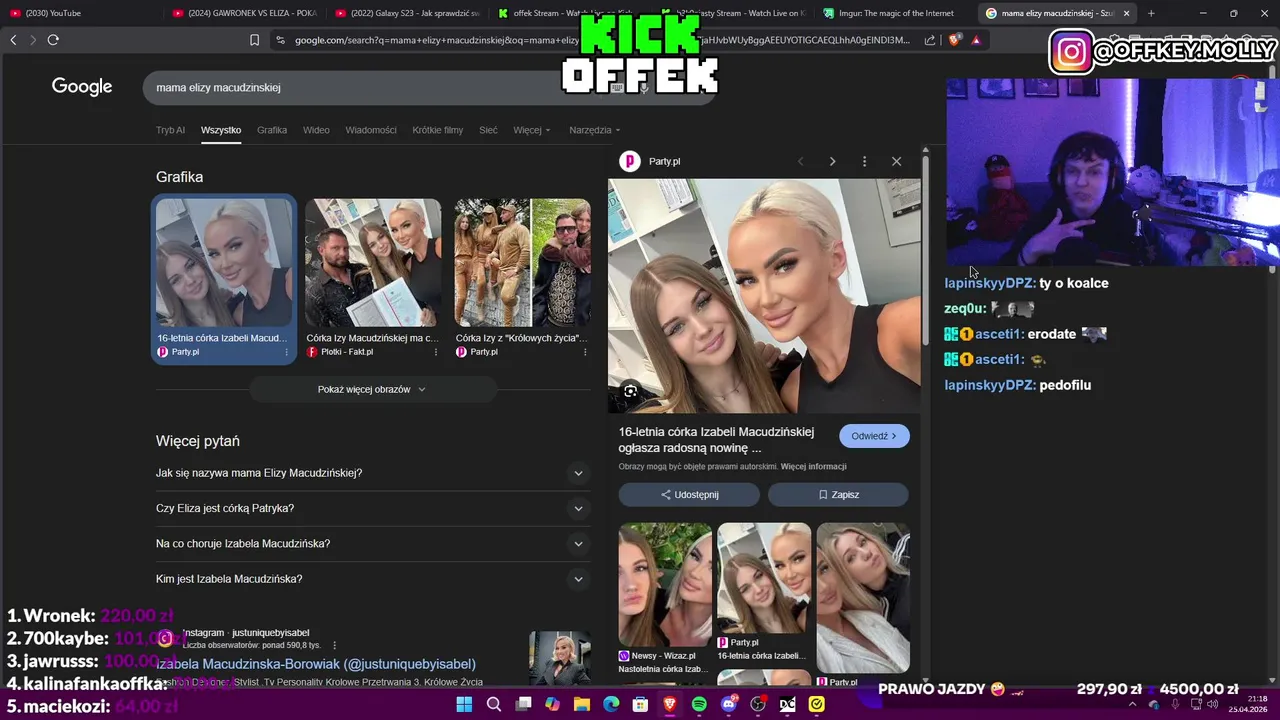
Task: Switch to the 'Imgur: The magic of the Internet' tab
Action: 895,13
